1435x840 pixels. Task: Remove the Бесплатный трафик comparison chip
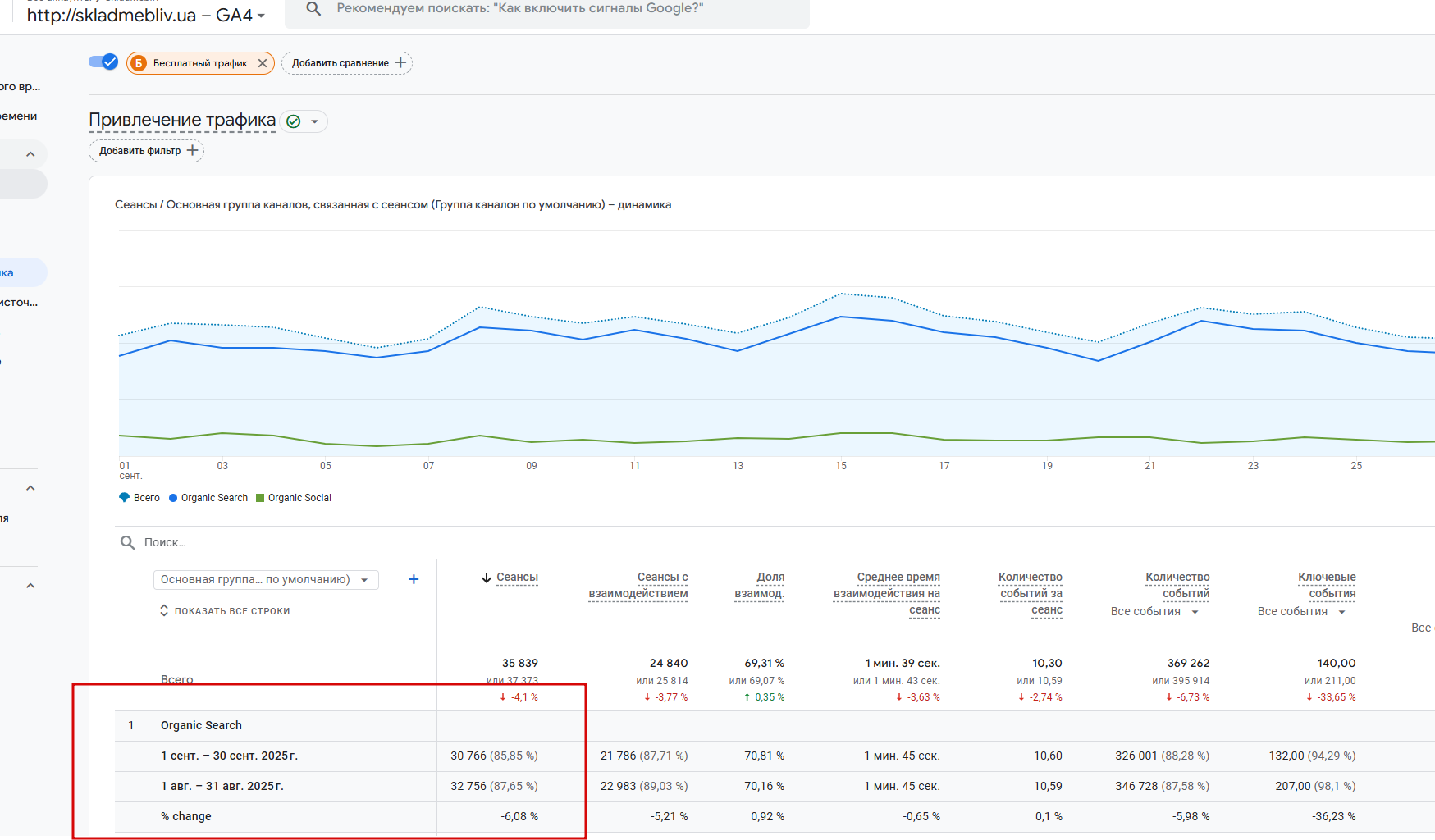click(x=263, y=63)
